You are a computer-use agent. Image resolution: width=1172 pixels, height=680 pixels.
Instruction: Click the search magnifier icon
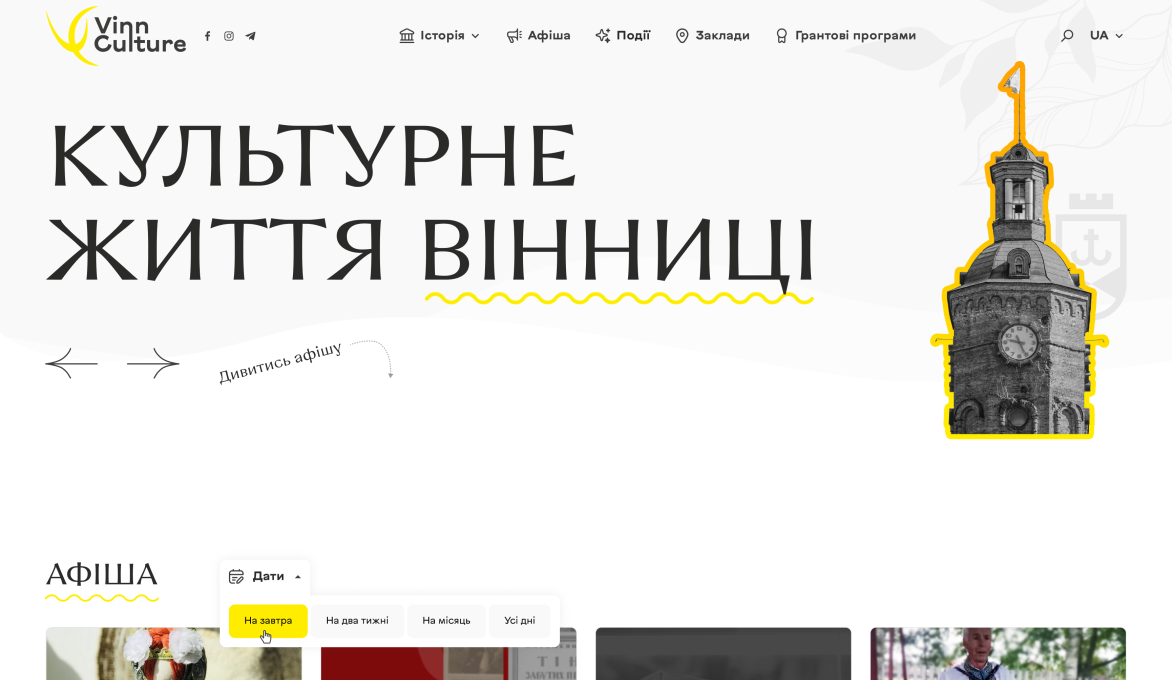(1067, 35)
